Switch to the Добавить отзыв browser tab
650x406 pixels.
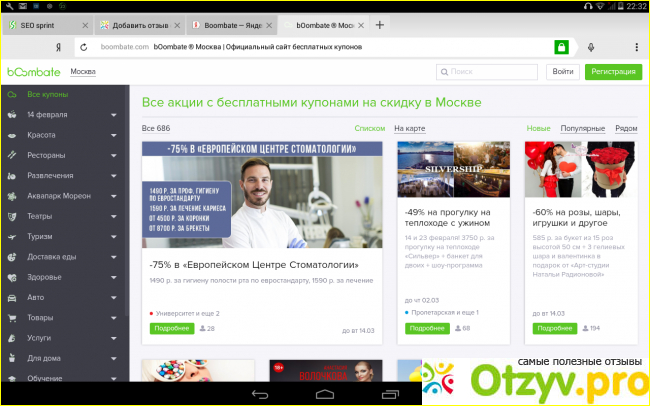pos(133,24)
